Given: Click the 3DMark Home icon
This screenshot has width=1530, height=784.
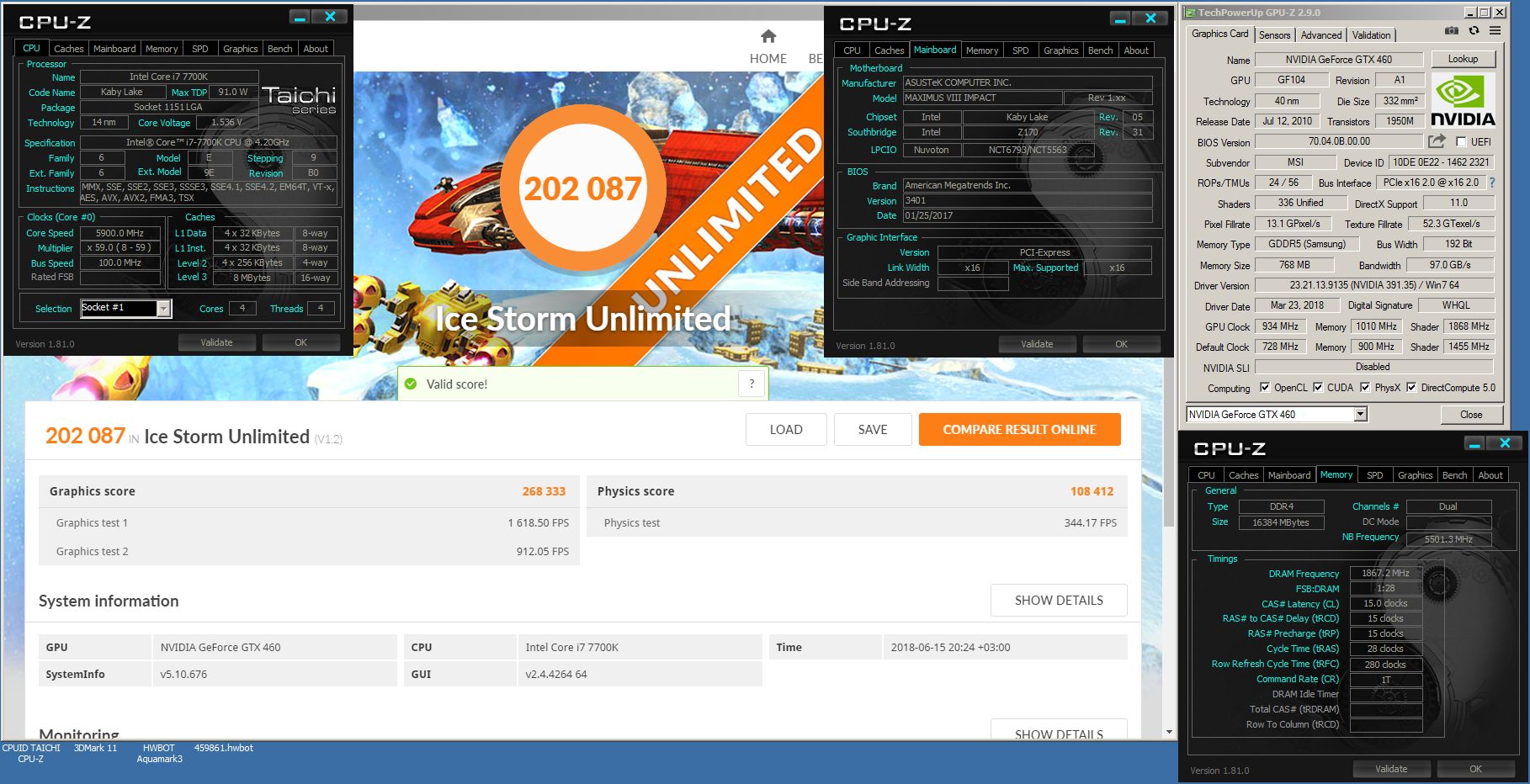Looking at the screenshot, I should point(768,36).
